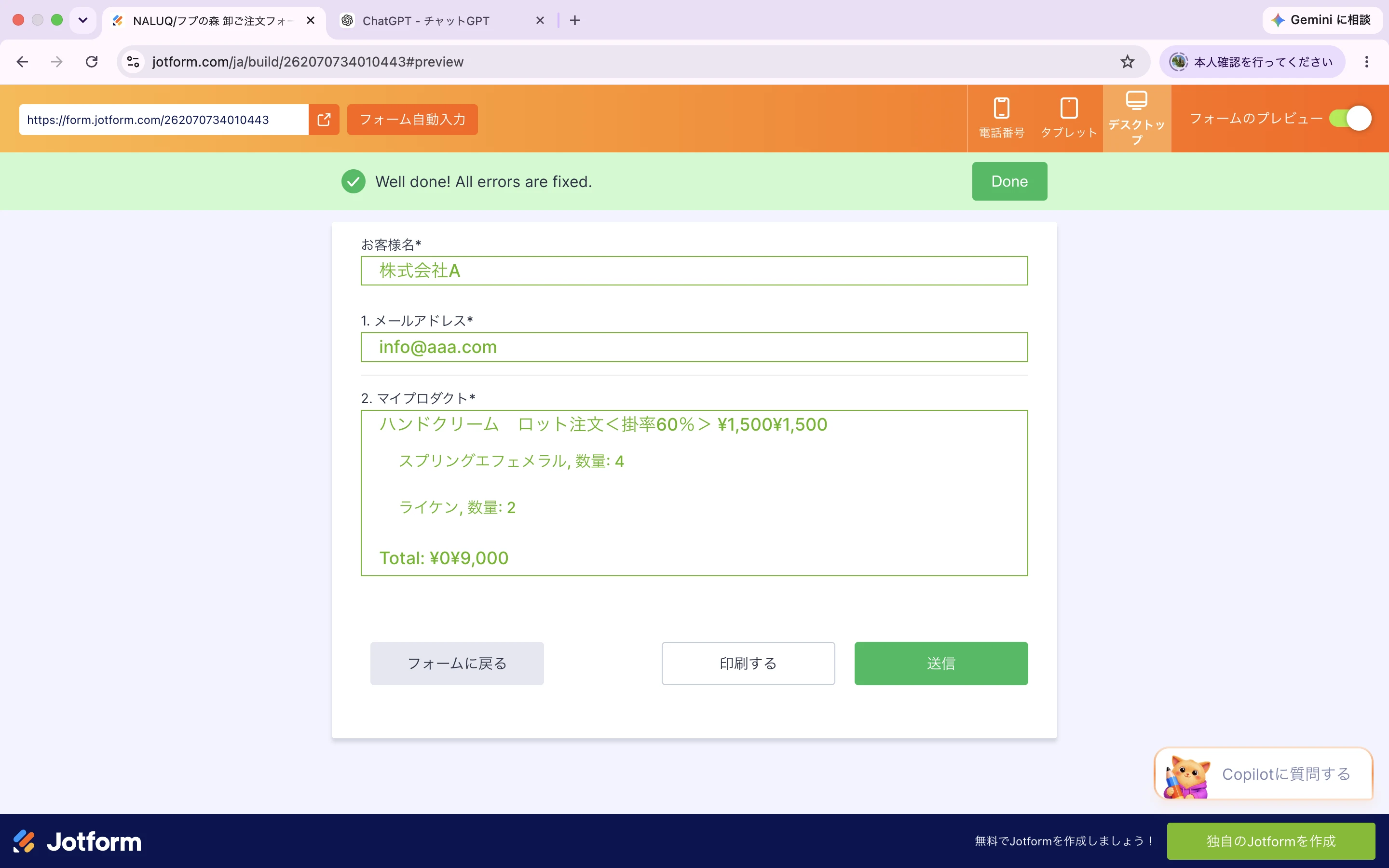
Task: Click the Jotform logo in footer
Action: 77,841
